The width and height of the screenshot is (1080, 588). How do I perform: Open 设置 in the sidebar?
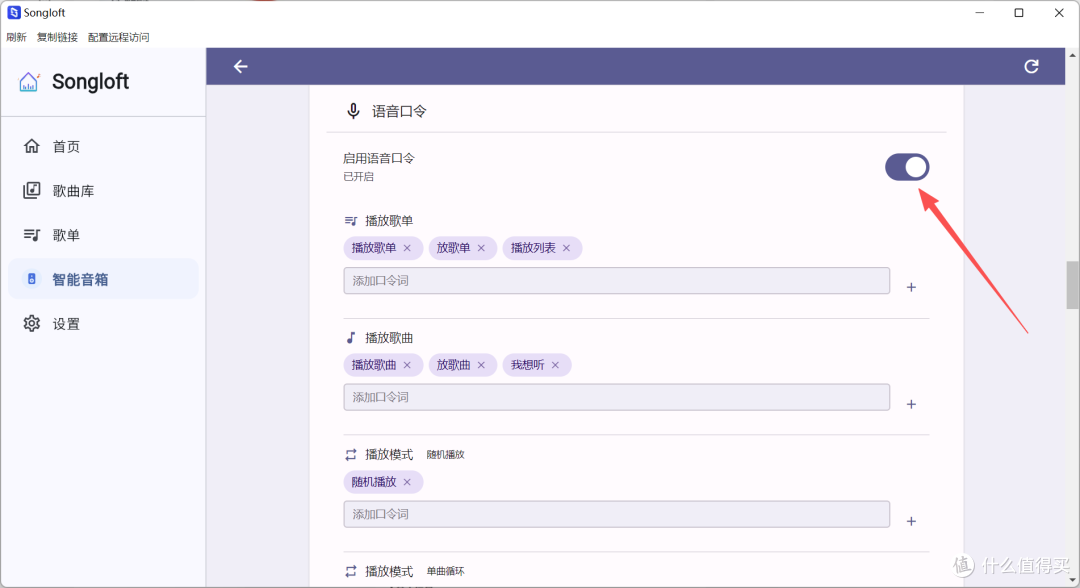pos(103,324)
